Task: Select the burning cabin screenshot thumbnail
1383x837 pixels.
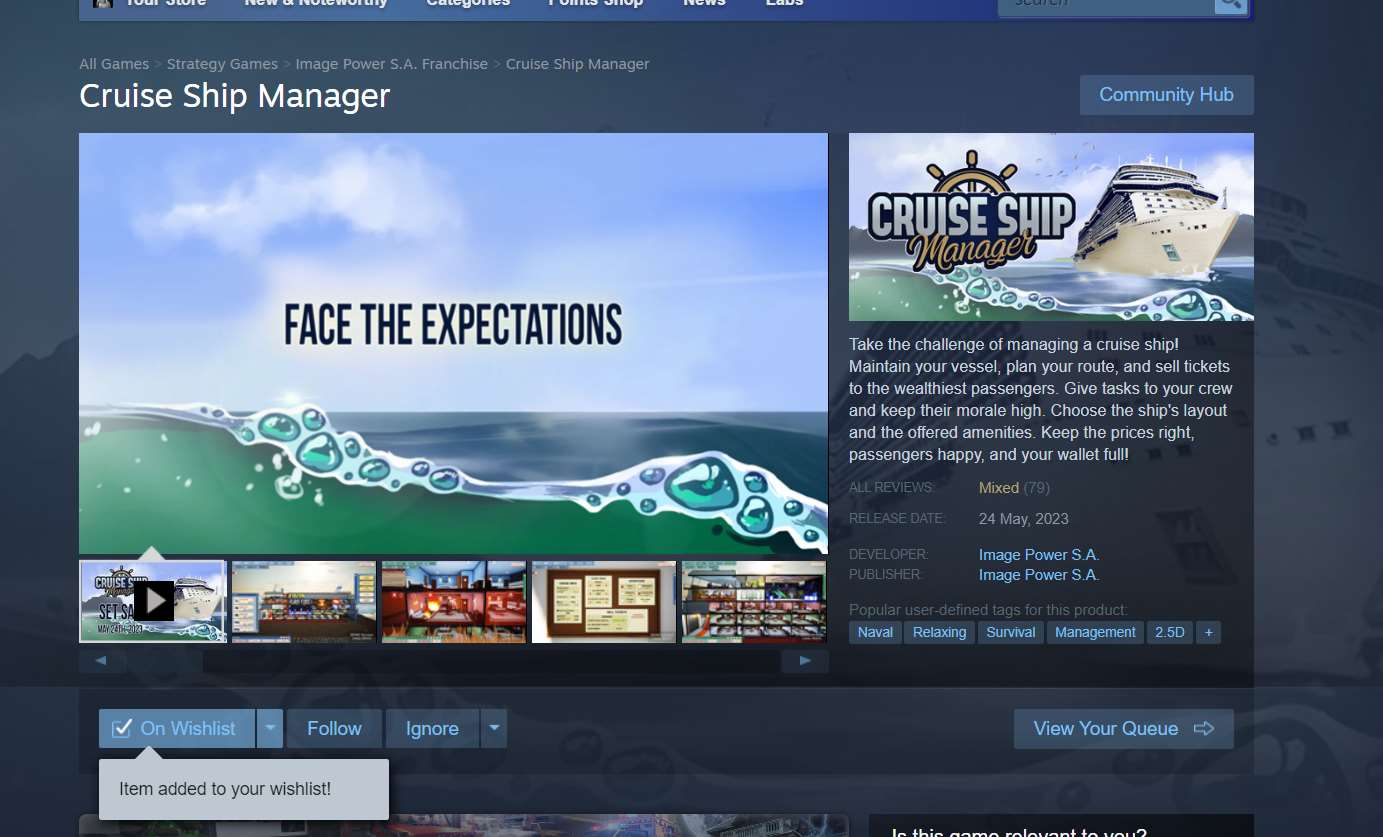Action: pos(454,601)
